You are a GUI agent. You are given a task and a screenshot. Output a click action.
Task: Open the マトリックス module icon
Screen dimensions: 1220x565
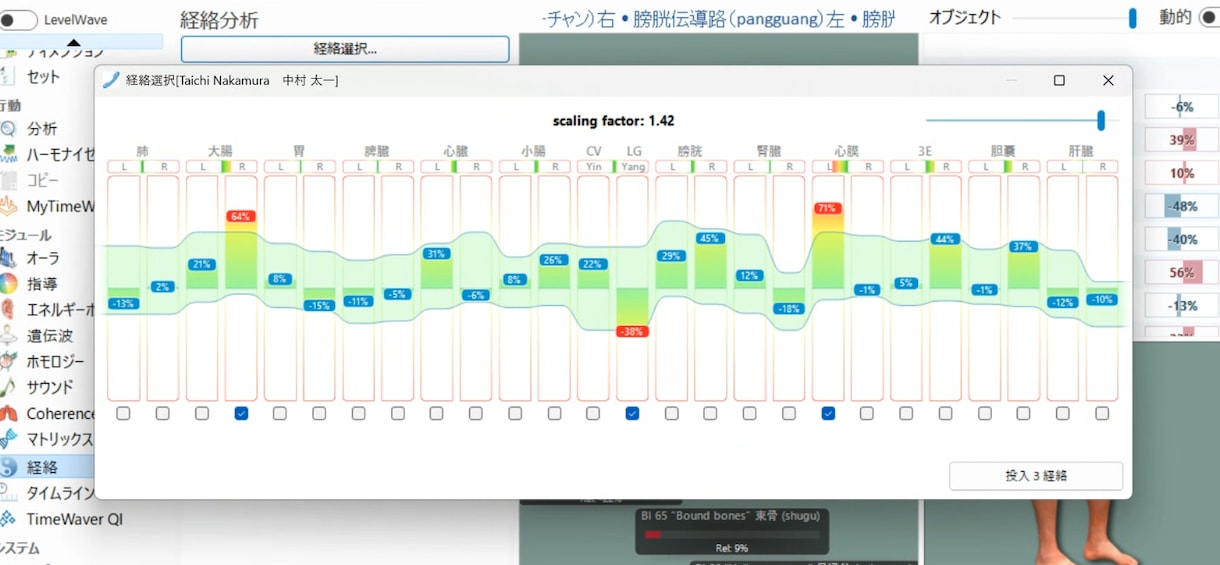[x=8, y=439]
